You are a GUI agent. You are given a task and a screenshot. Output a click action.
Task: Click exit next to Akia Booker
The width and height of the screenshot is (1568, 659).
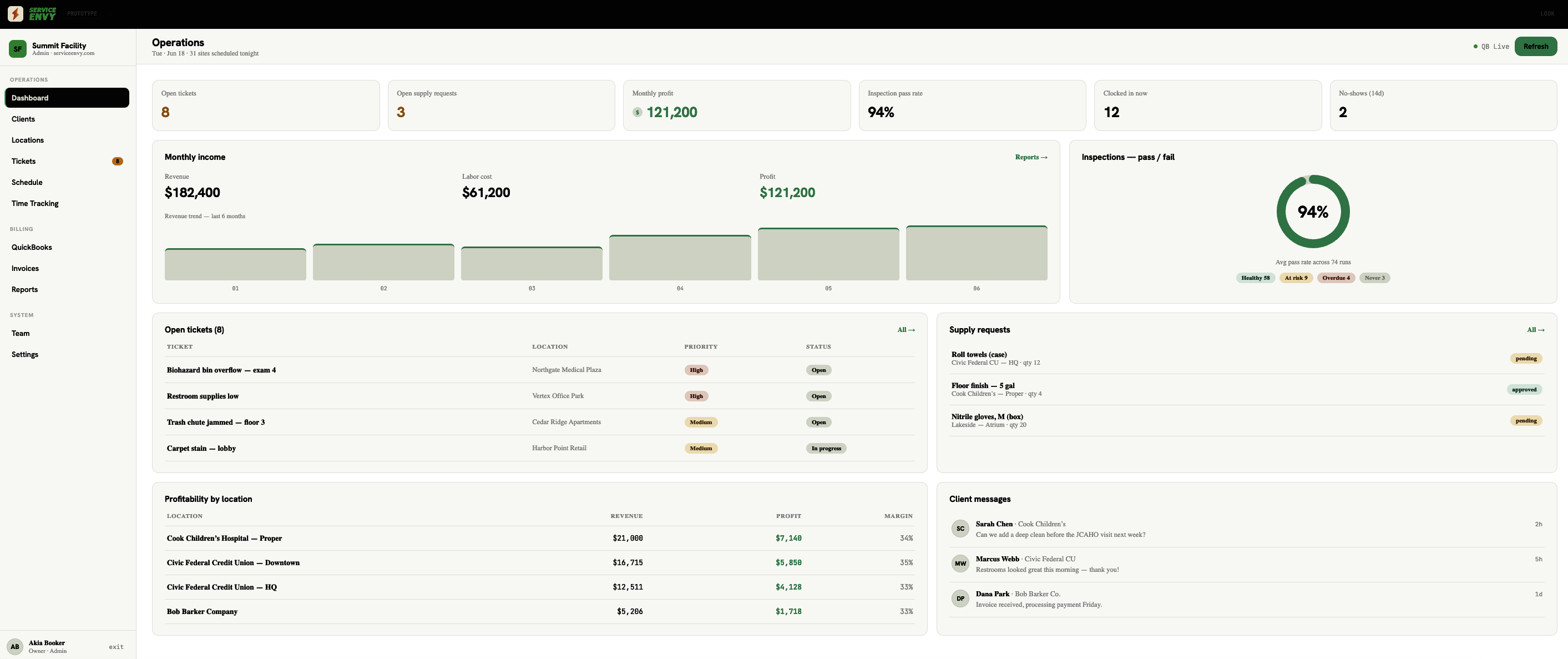117,647
